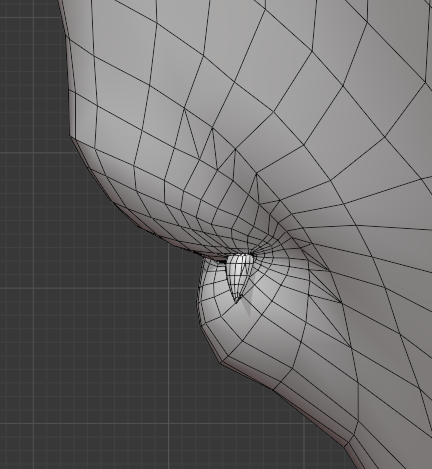Viewport: 432px width, 469px height.
Task: Click the pointed tip of the fang
Action: 236,301
